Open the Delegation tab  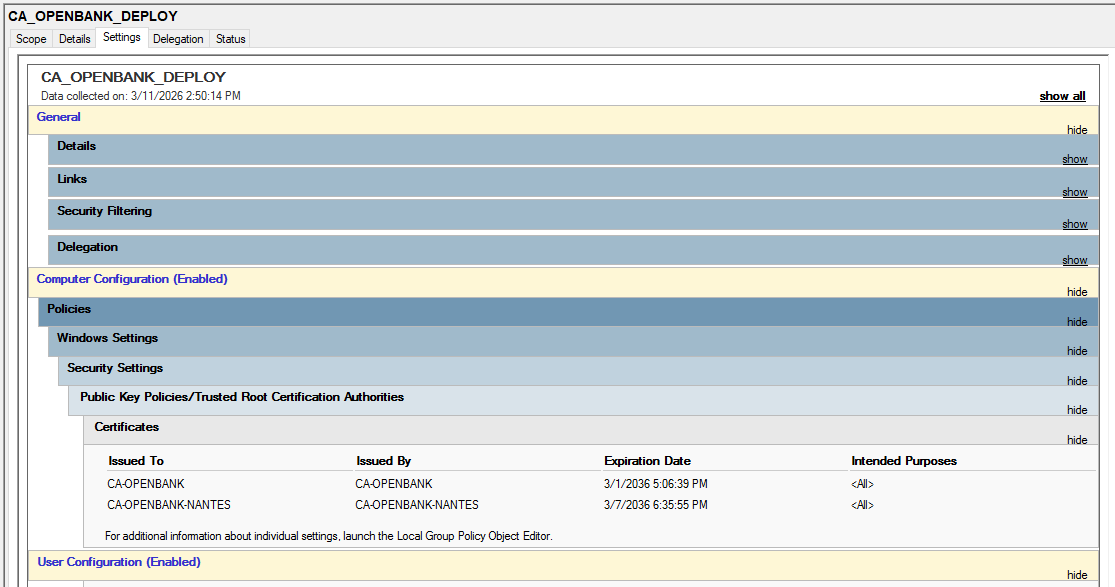[x=178, y=39]
